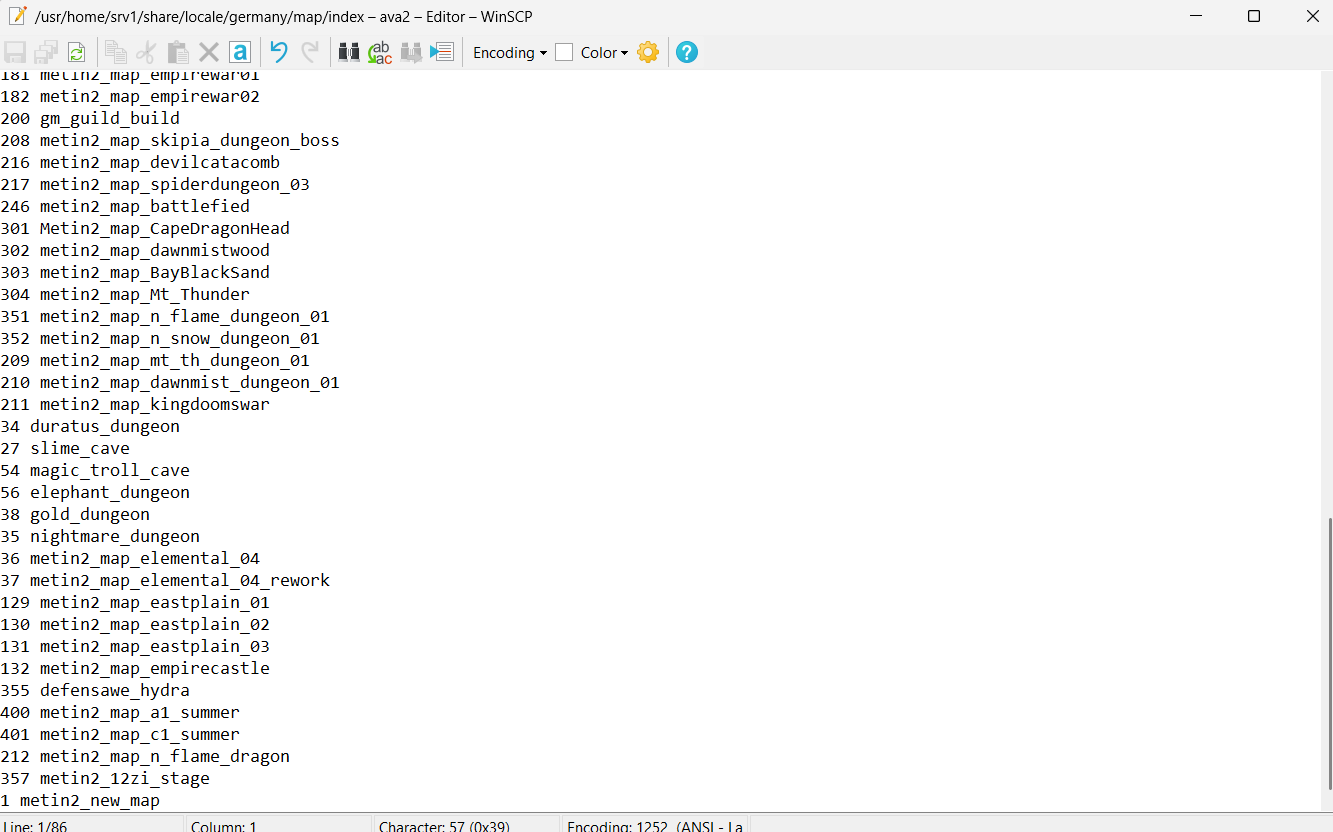Click the line '27 slime_cave'

coord(65,448)
